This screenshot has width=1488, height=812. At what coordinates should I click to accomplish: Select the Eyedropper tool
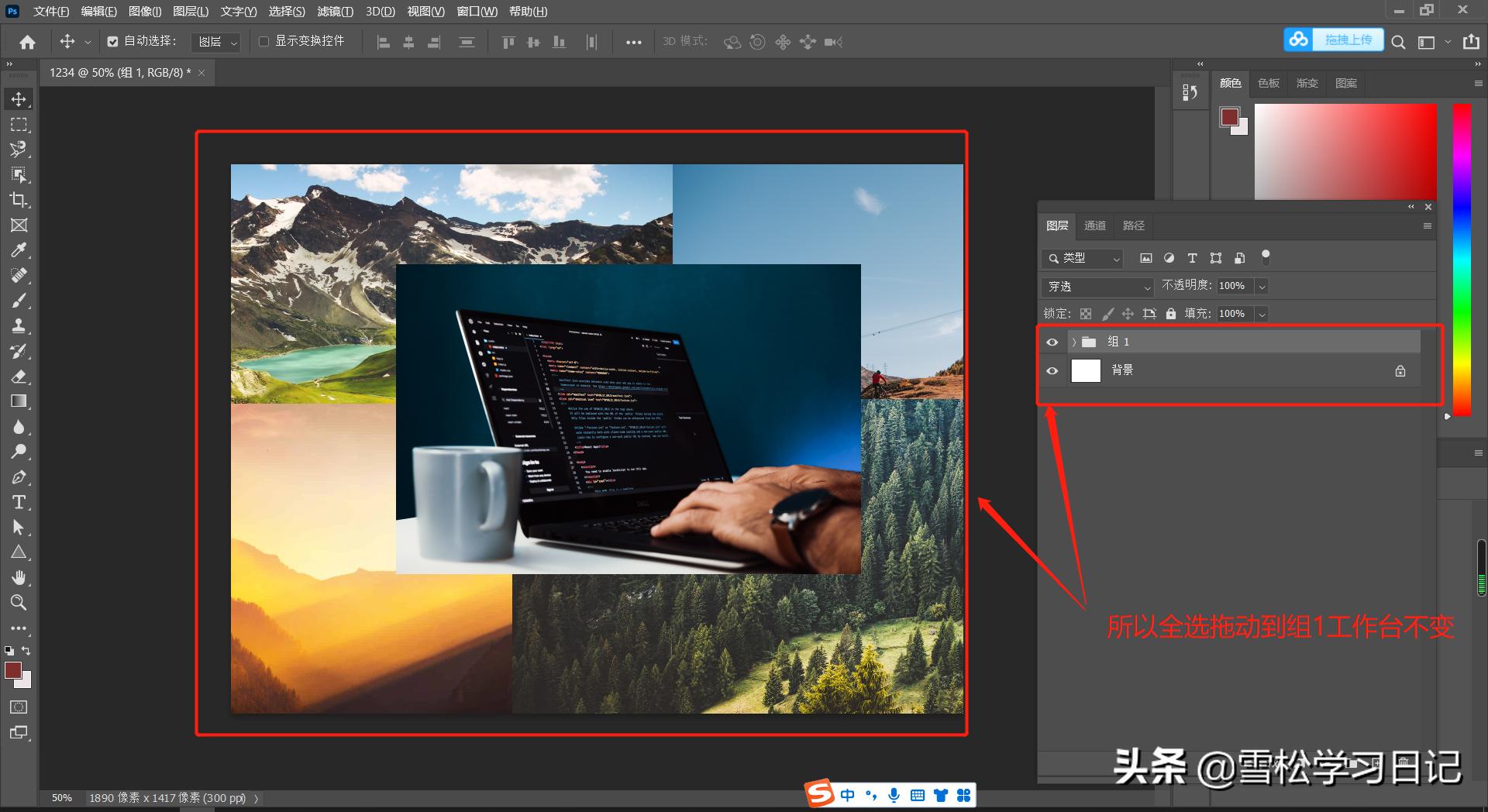[x=19, y=250]
